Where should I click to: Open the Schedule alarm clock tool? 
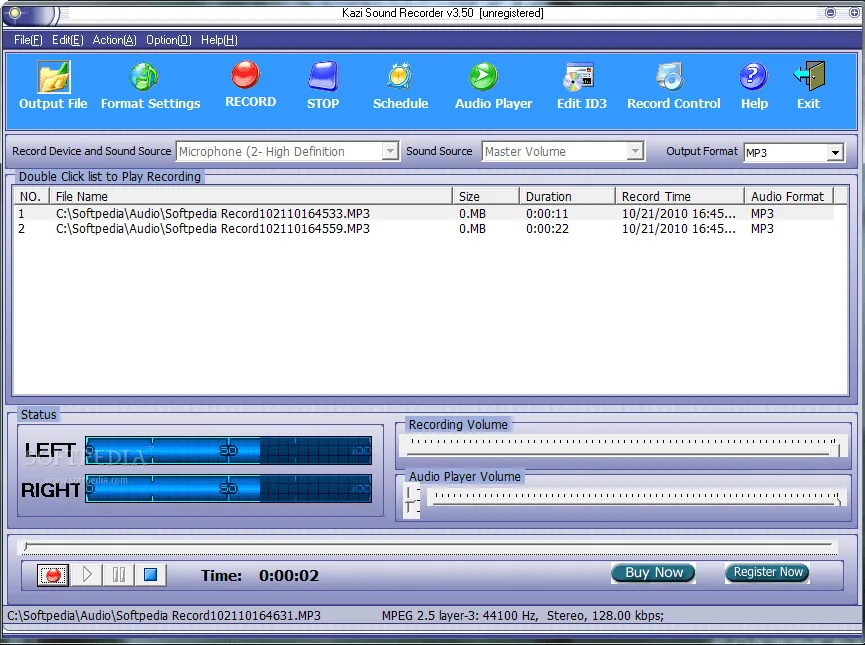[400, 86]
